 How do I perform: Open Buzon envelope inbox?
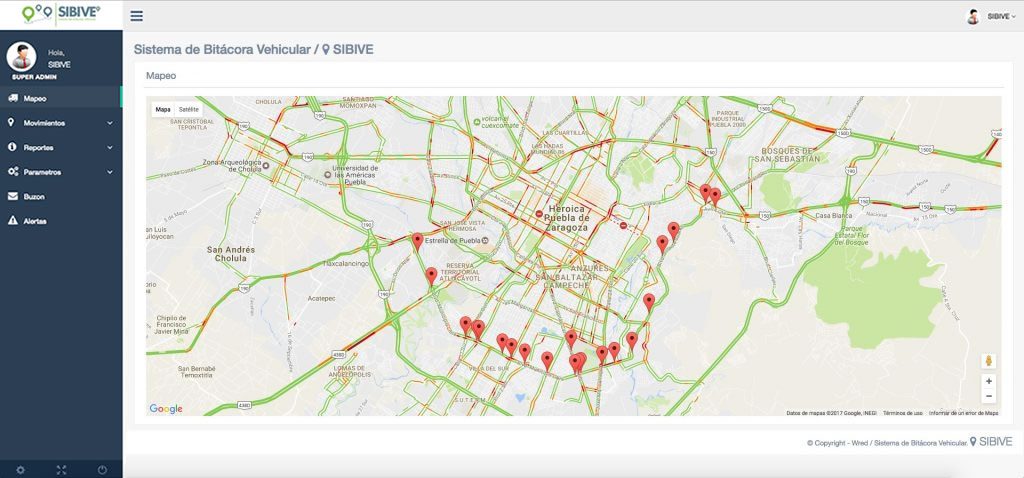pyautogui.click(x=34, y=196)
